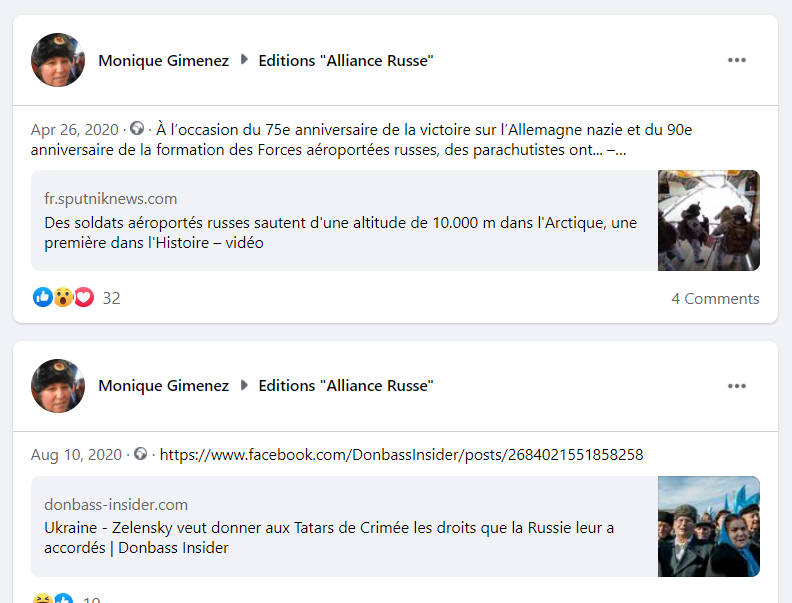Visit Editions "Alliance Russe" page from first post

pyautogui.click(x=345, y=61)
